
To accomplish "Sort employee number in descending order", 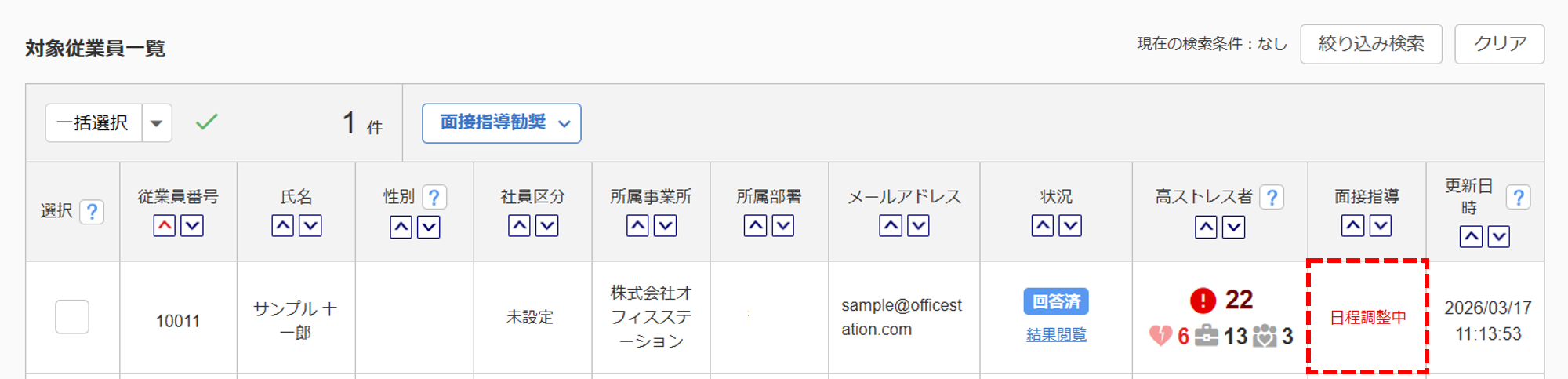I will coord(192,226).
